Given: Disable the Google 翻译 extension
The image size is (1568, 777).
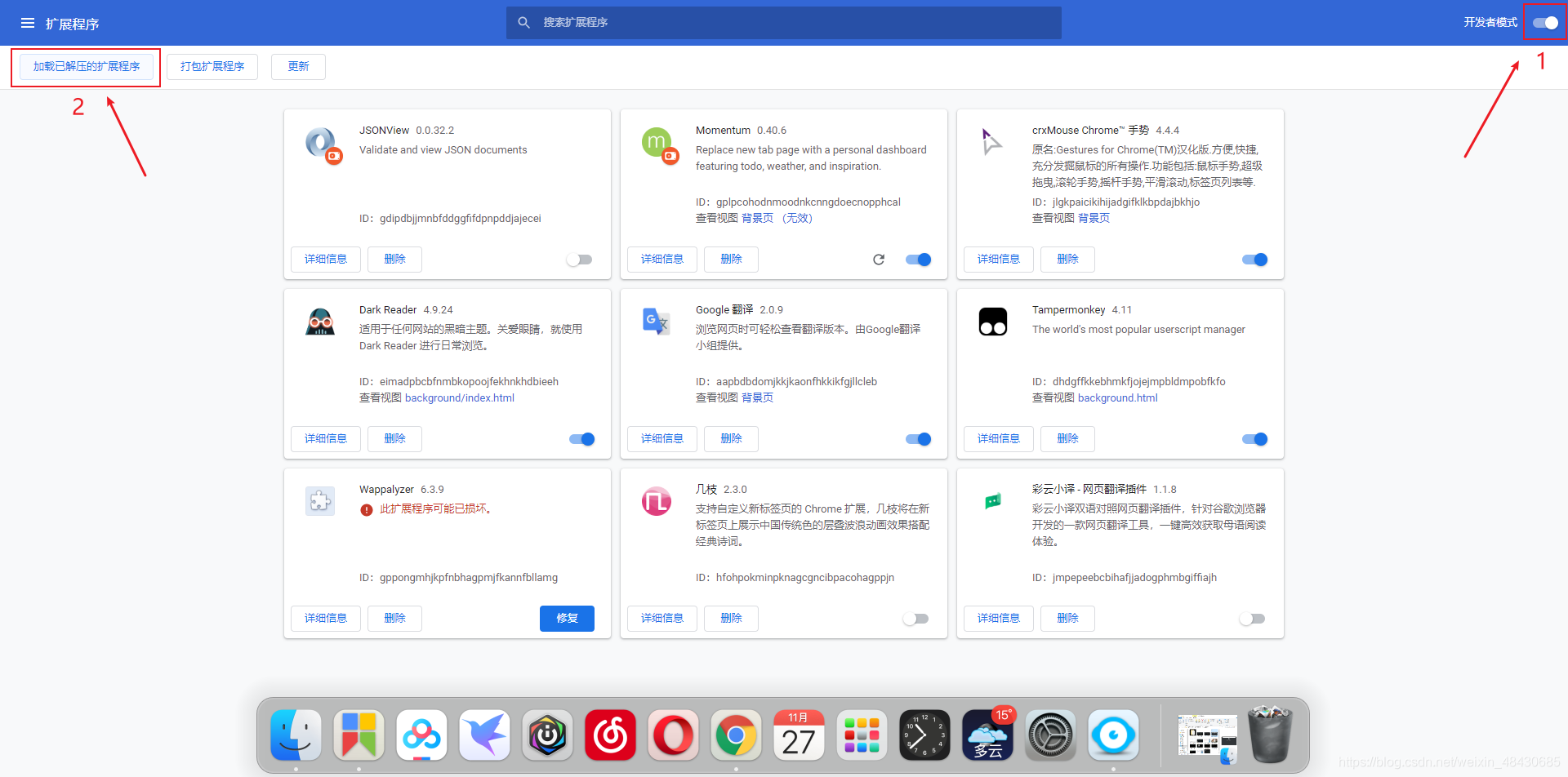Looking at the screenshot, I should coord(918,439).
